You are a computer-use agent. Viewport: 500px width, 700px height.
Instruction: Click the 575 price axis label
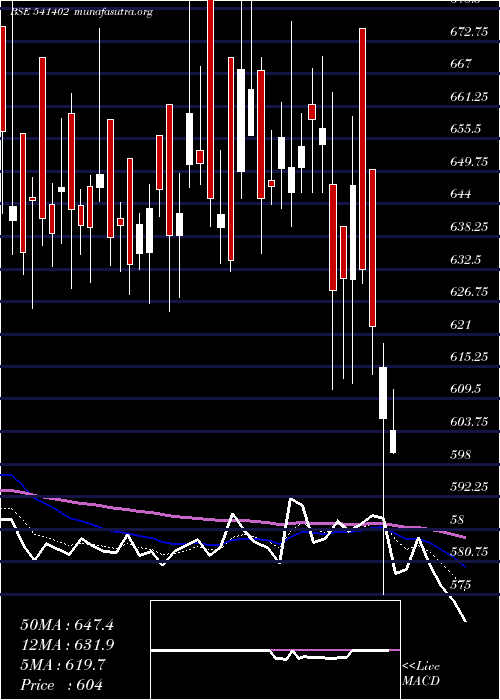461,585
